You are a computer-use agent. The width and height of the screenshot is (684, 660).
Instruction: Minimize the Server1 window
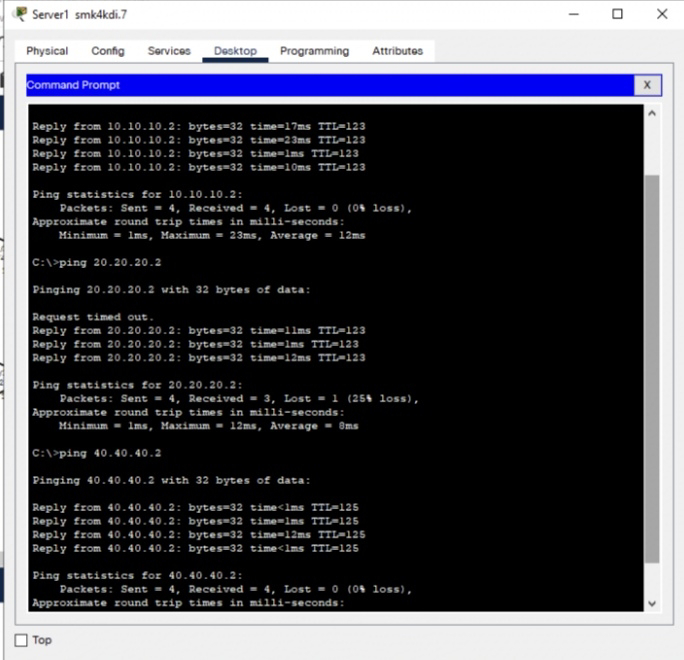coord(574,14)
